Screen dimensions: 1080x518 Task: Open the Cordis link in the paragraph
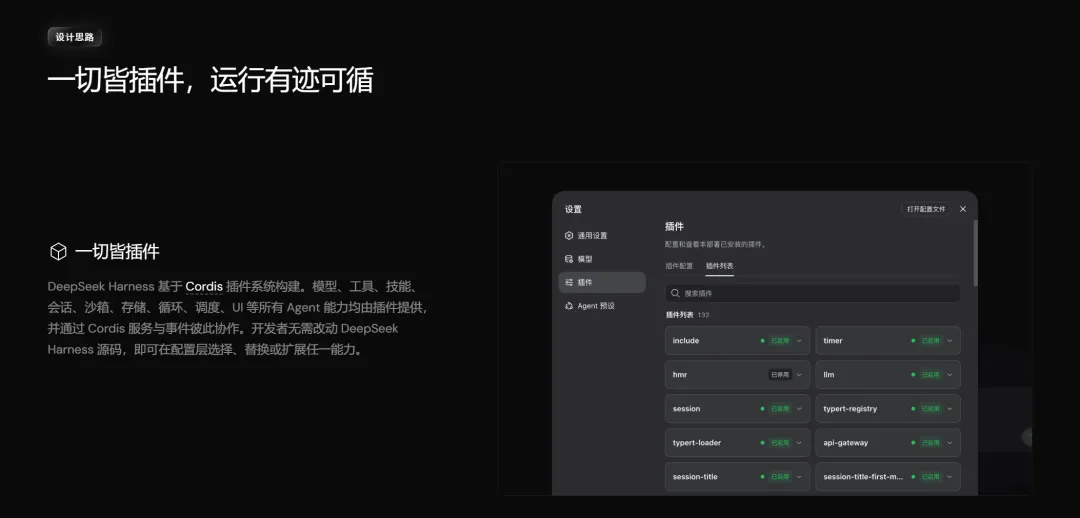point(204,286)
